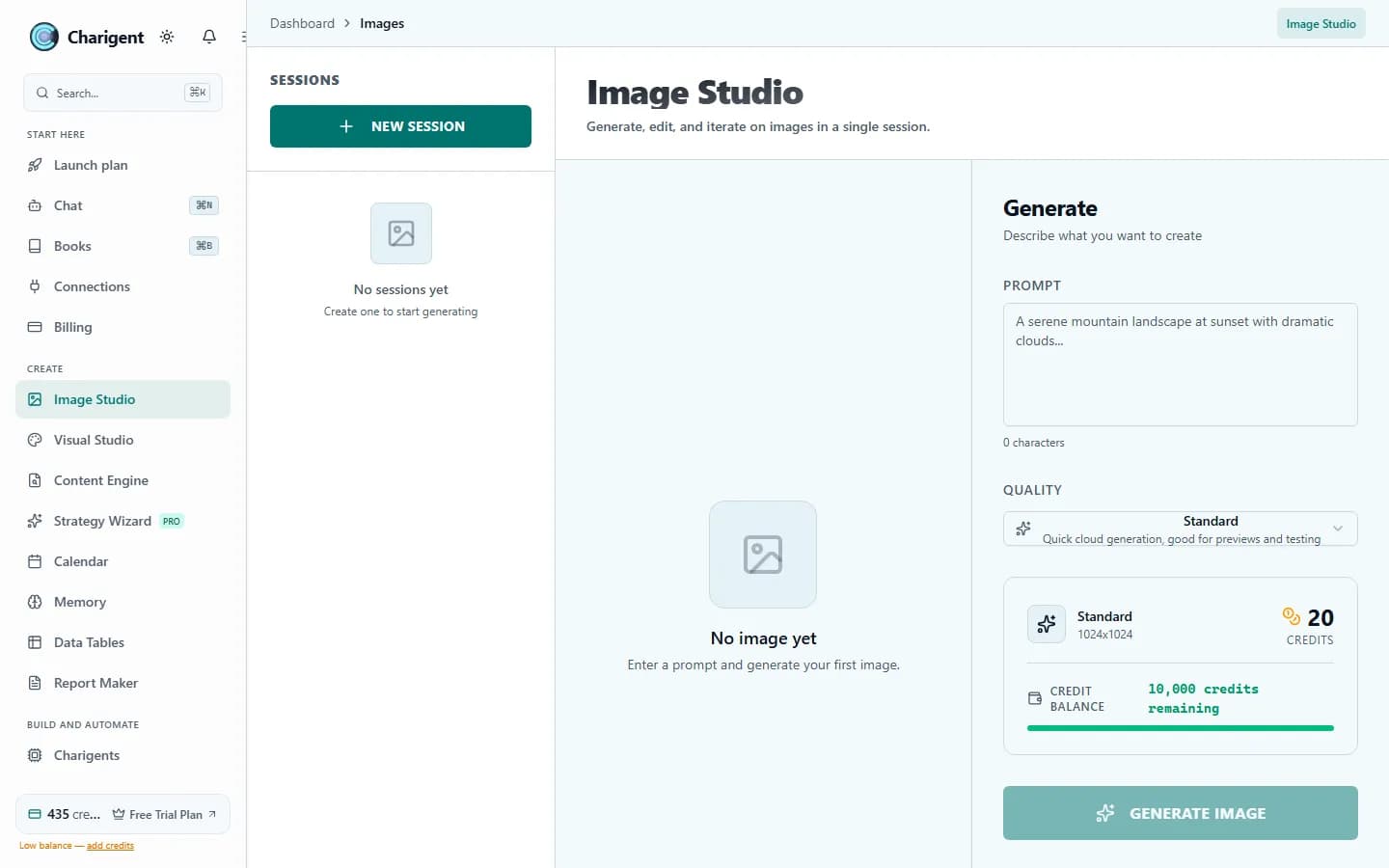Open Books in the sidebar
The width and height of the screenshot is (1389, 868).
(x=123, y=246)
